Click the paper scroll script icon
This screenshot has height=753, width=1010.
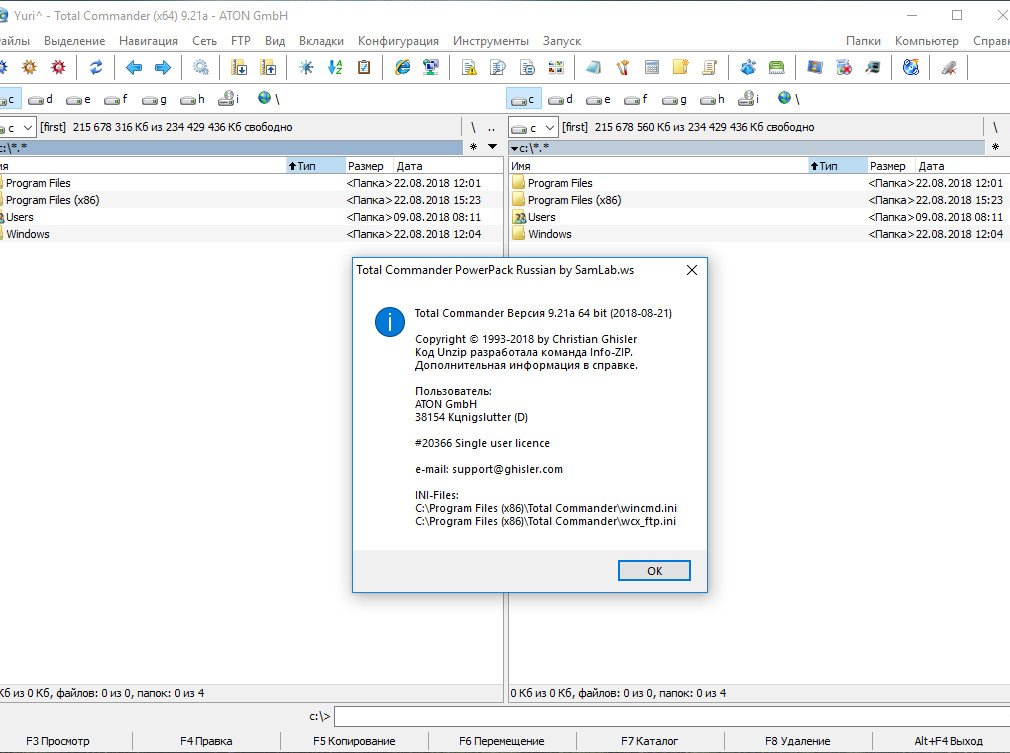[709, 67]
